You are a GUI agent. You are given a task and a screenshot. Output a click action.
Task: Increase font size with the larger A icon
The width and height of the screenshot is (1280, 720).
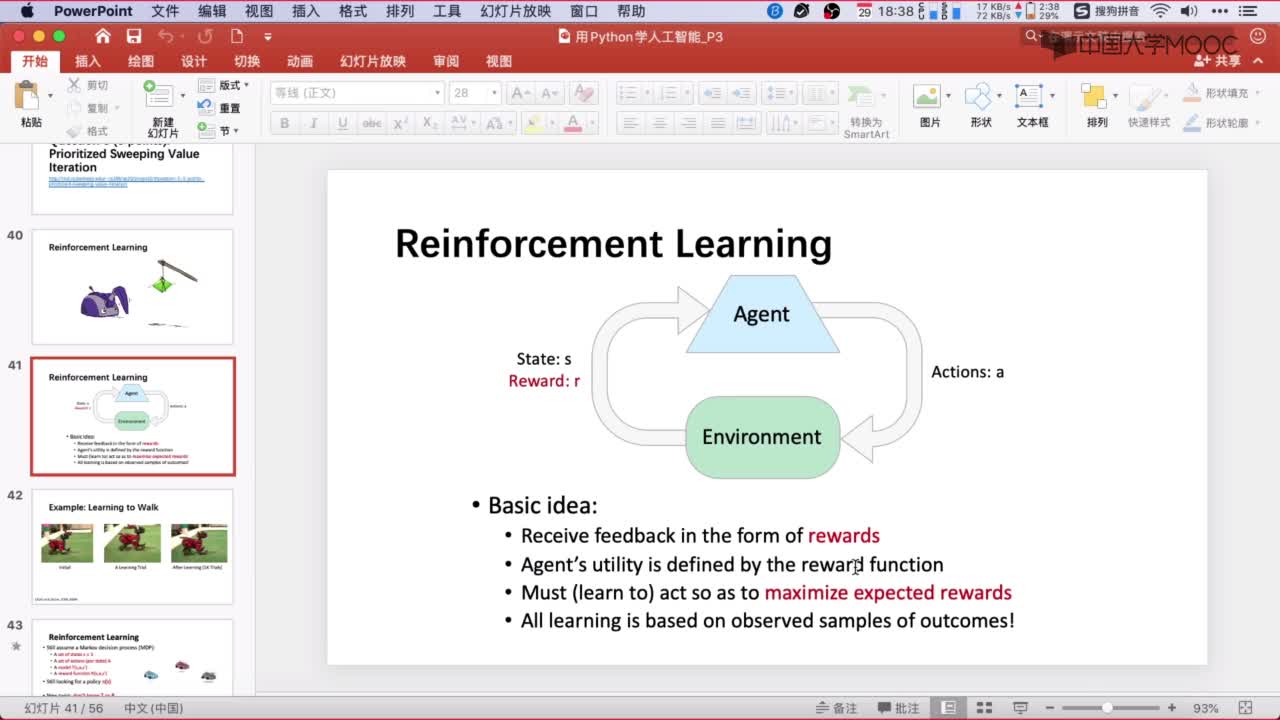coord(520,93)
